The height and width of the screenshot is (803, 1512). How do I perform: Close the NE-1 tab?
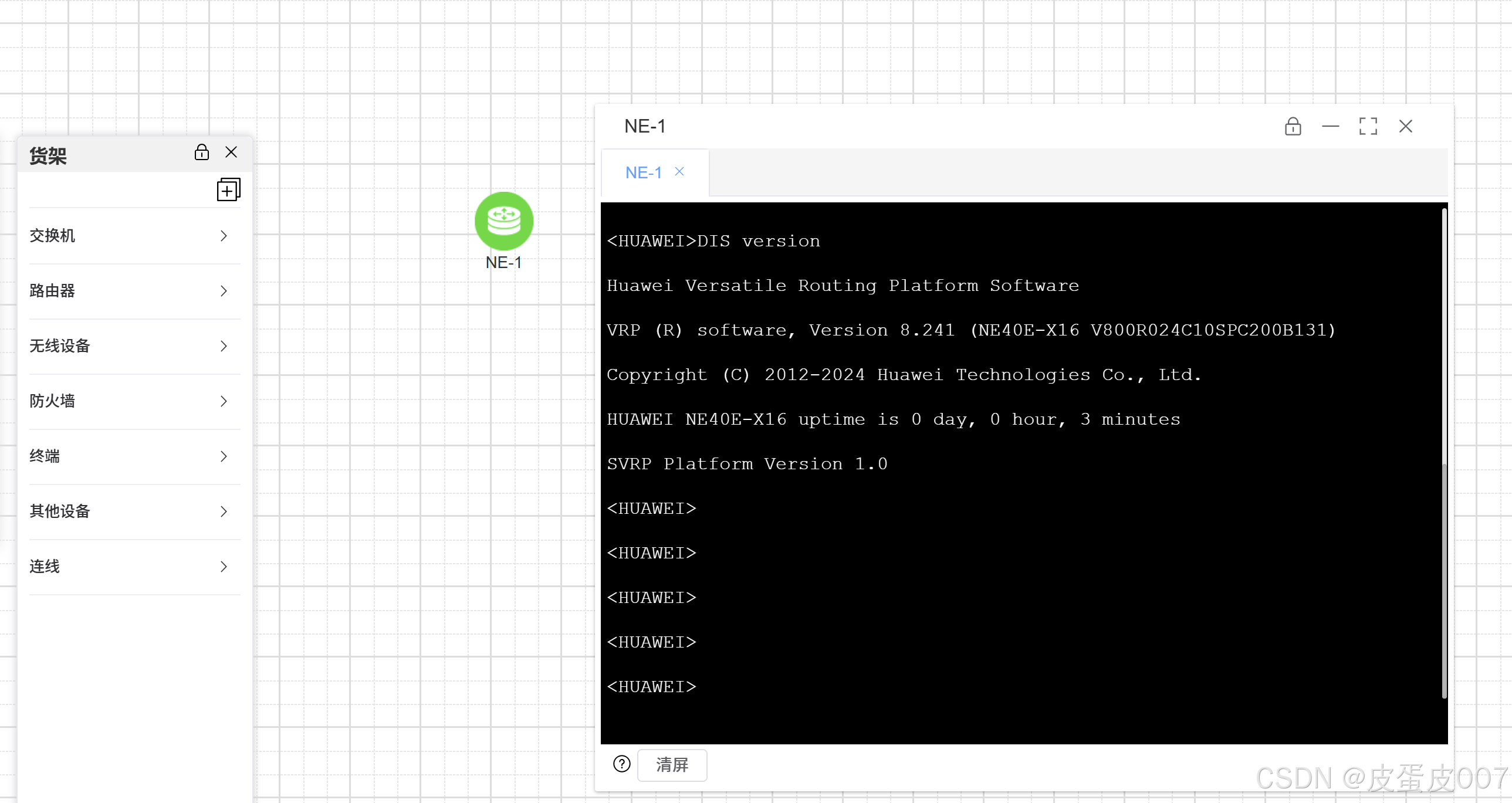pos(679,171)
